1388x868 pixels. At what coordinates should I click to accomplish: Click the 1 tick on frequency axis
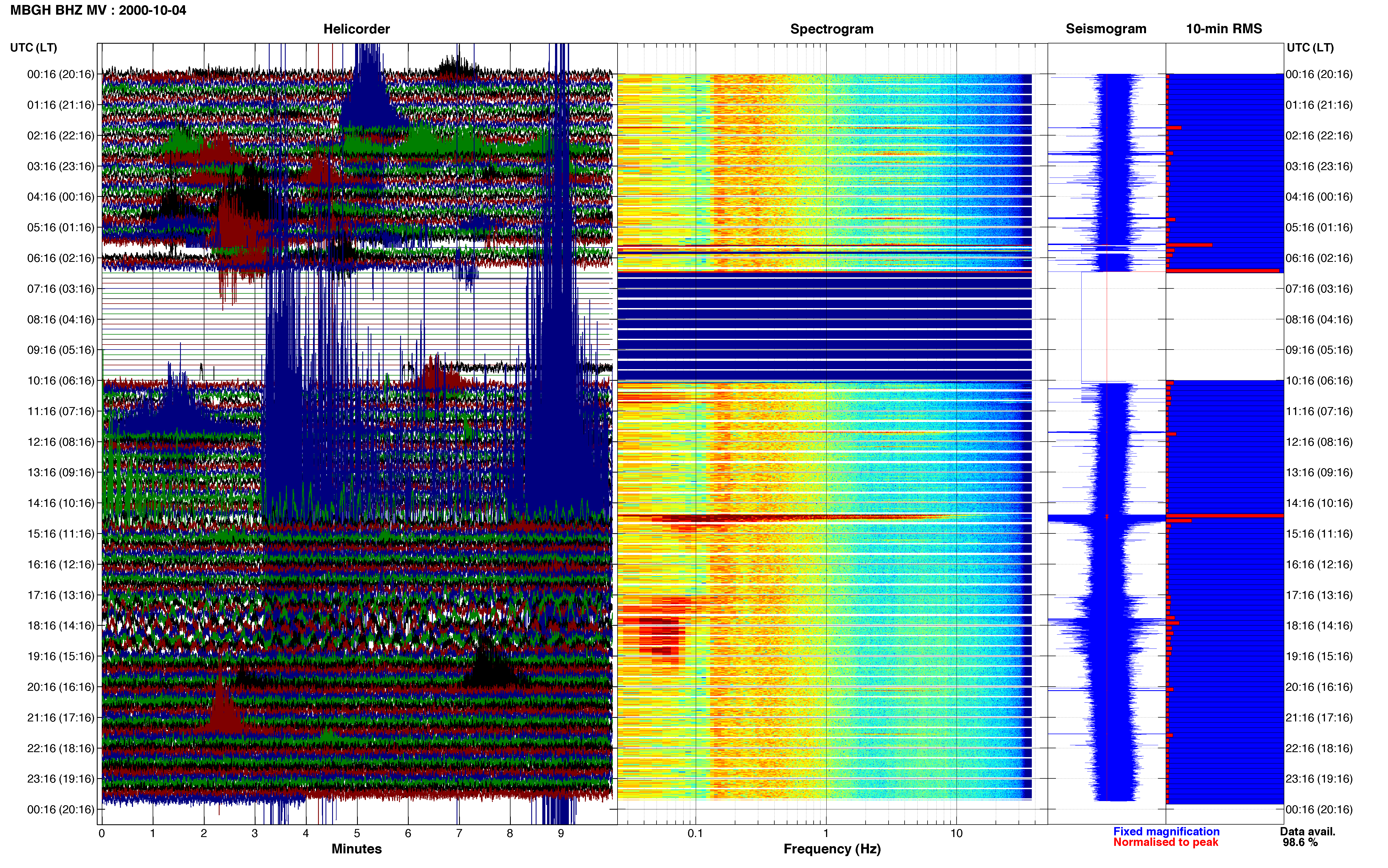tap(826, 833)
